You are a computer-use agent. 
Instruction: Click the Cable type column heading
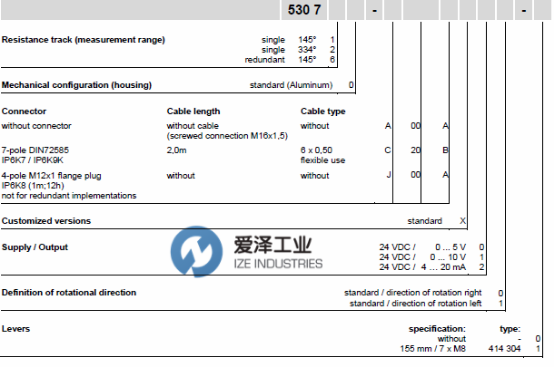click(323, 111)
